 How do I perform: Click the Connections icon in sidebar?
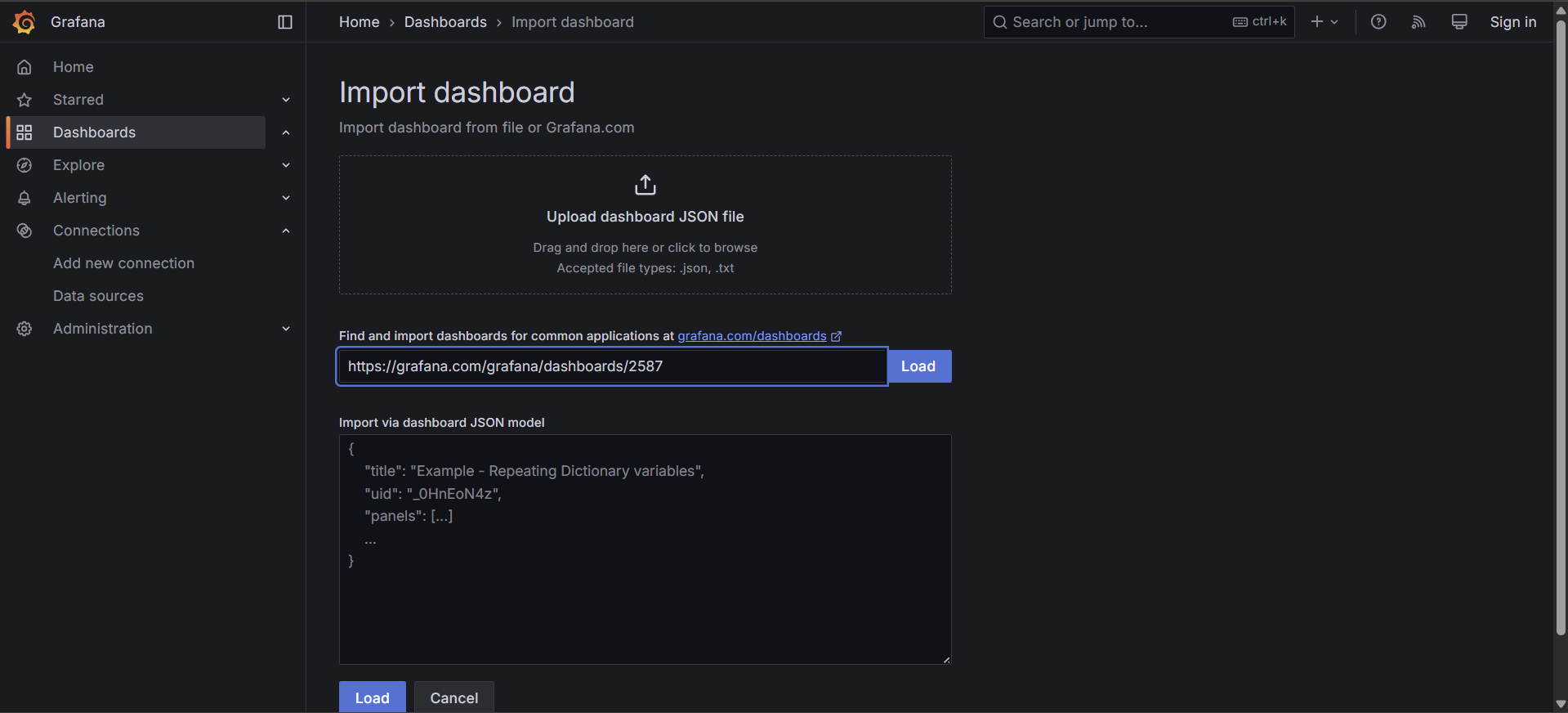(x=25, y=231)
